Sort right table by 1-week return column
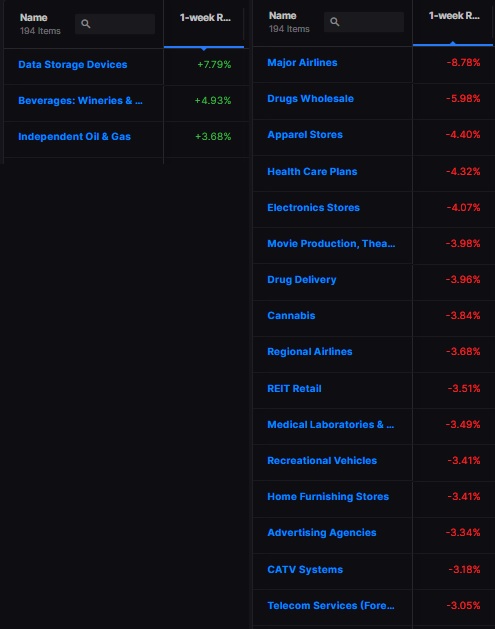This screenshot has width=495, height=629. pyautogui.click(x=454, y=16)
